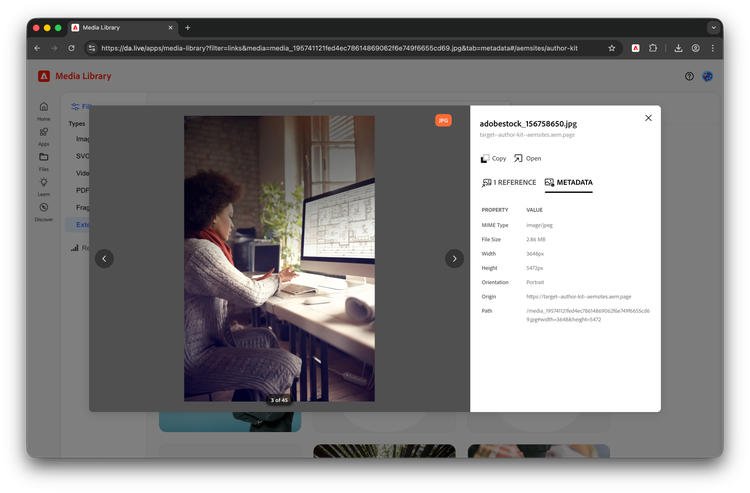Switch to the 1 Reference tab
The width and height of the screenshot is (750, 493).
509,183
